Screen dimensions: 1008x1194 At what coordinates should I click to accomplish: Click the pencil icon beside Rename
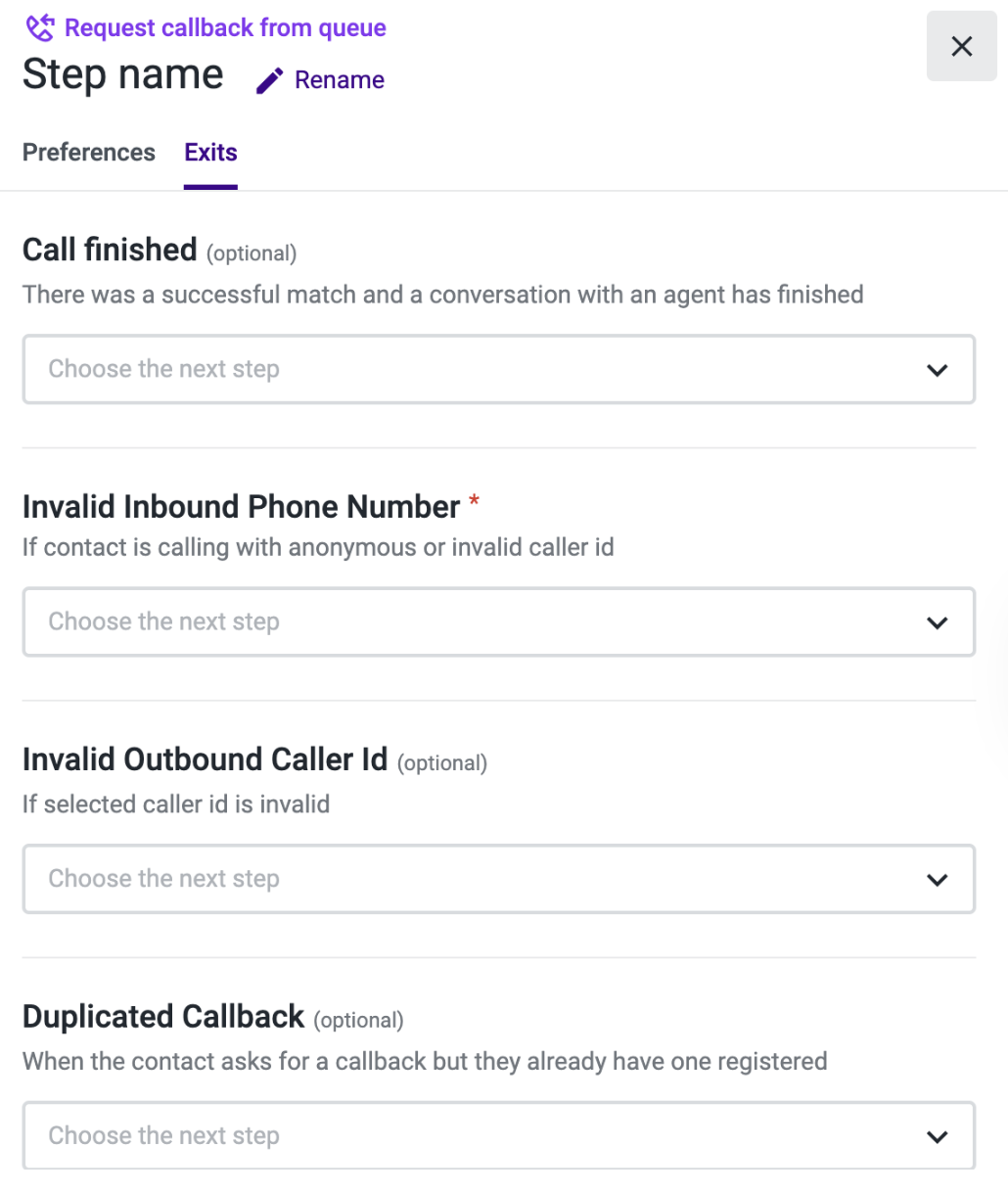pos(269,80)
